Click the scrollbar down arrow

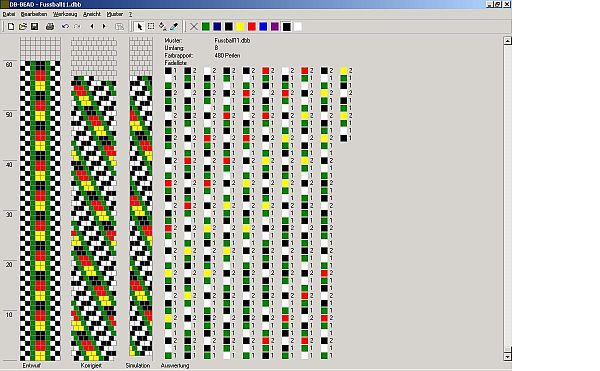click(x=507, y=356)
